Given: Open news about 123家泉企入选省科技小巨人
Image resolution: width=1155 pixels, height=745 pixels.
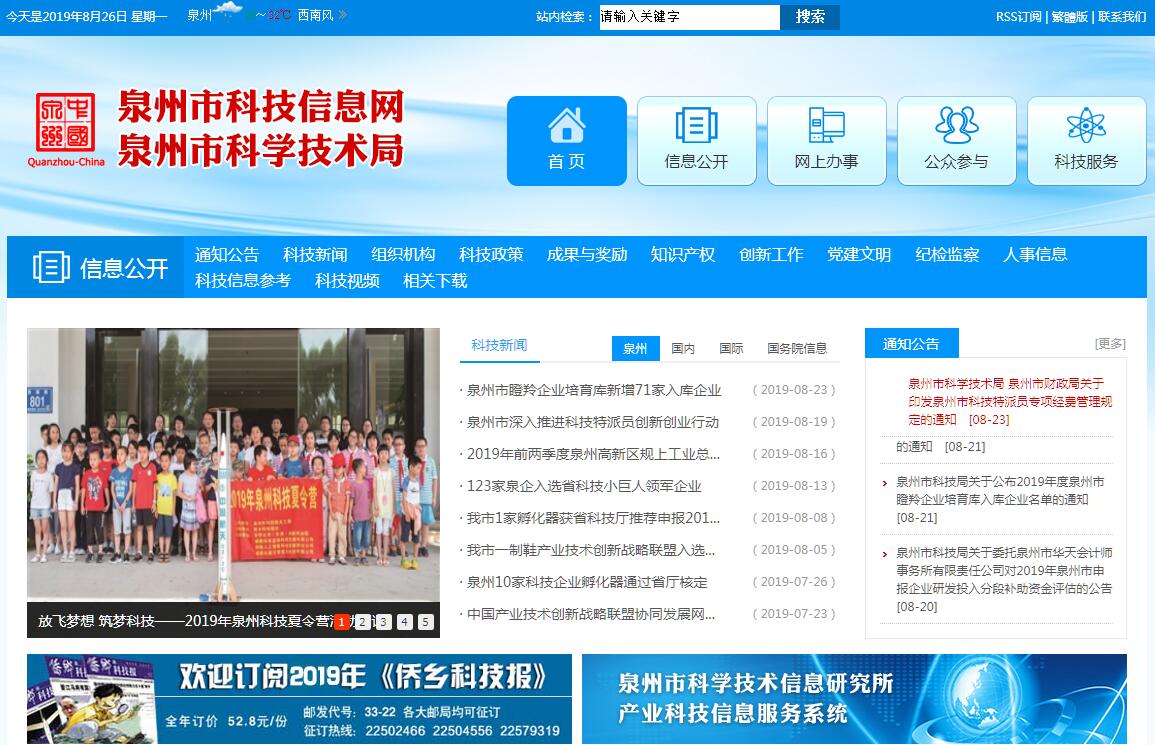Looking at the screenshot, I should coord(584,486).
